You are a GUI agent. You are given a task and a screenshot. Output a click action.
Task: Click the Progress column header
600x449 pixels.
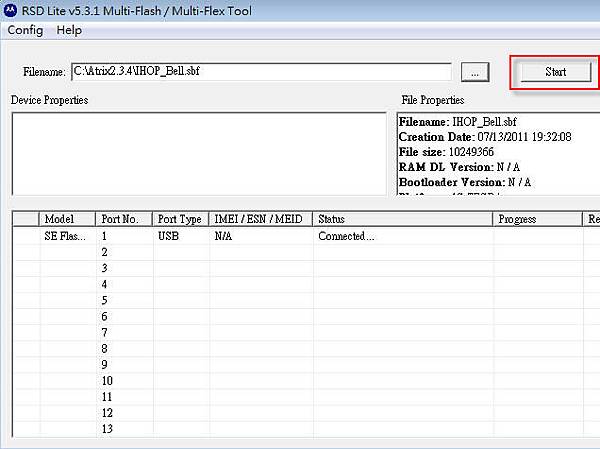click(x=537, y=219)
